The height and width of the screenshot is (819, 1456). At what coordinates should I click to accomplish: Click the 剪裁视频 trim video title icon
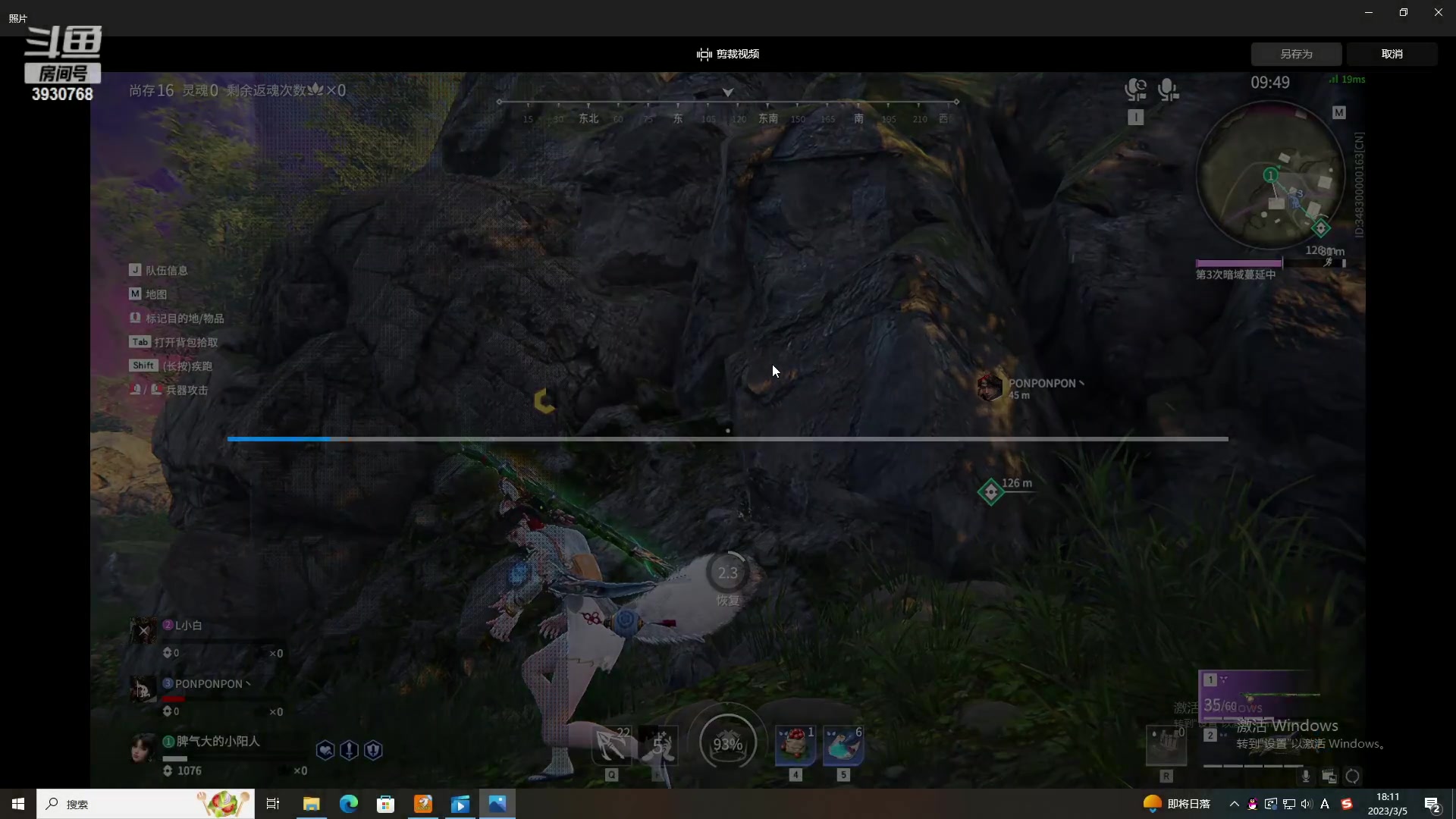point(704,54)
